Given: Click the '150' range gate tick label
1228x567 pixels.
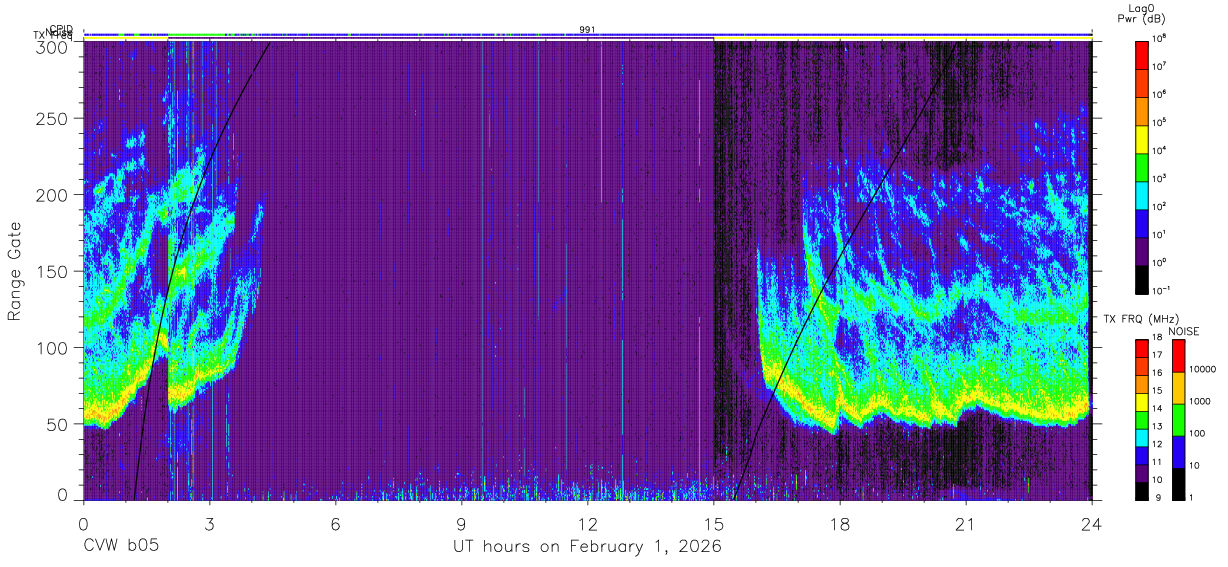Looking at the screenshot, I should pyautogui.click(x=53, y=271).
